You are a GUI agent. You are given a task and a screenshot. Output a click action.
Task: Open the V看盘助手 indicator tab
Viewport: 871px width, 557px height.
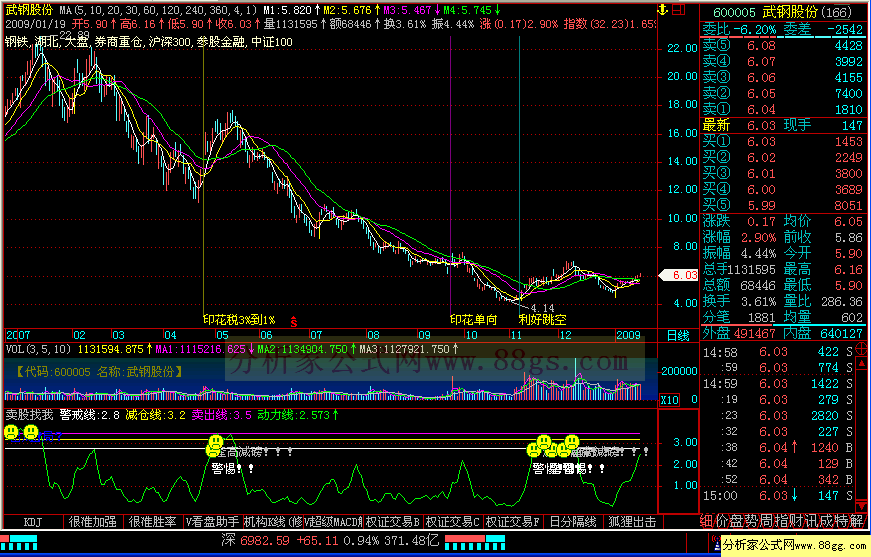tap(212, 522)
